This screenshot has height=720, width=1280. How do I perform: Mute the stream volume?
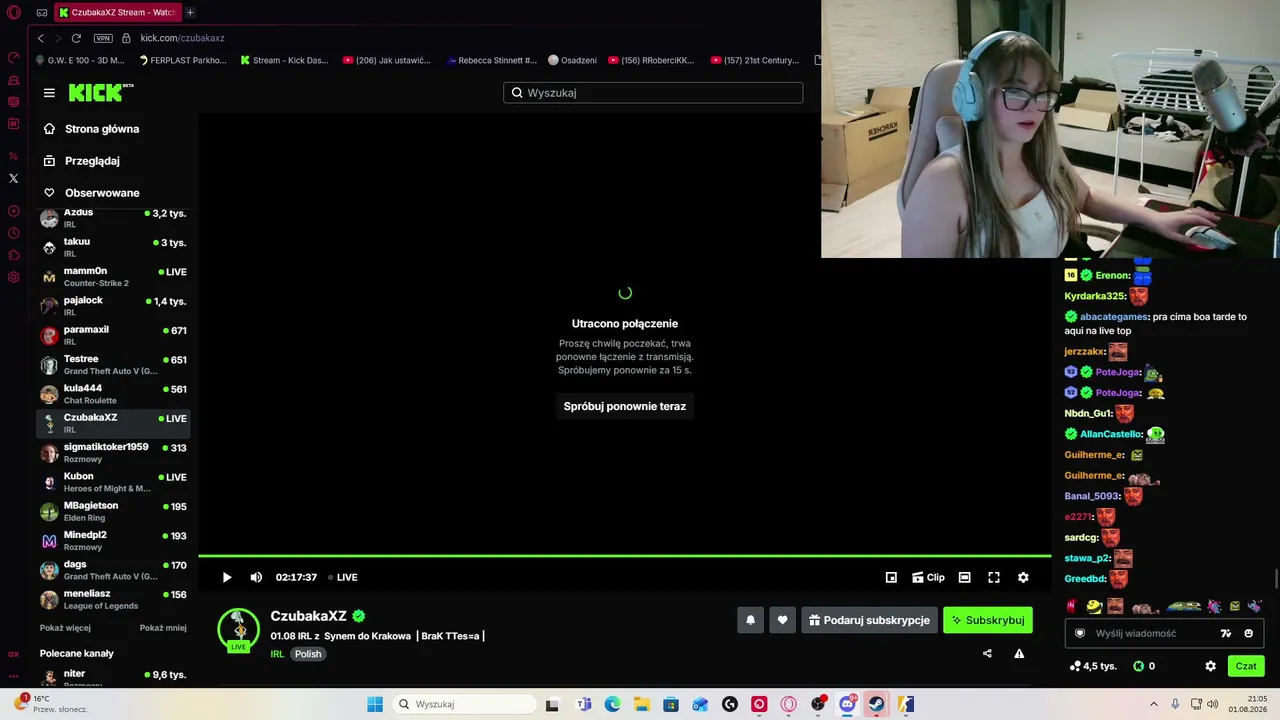pos(256,577)
